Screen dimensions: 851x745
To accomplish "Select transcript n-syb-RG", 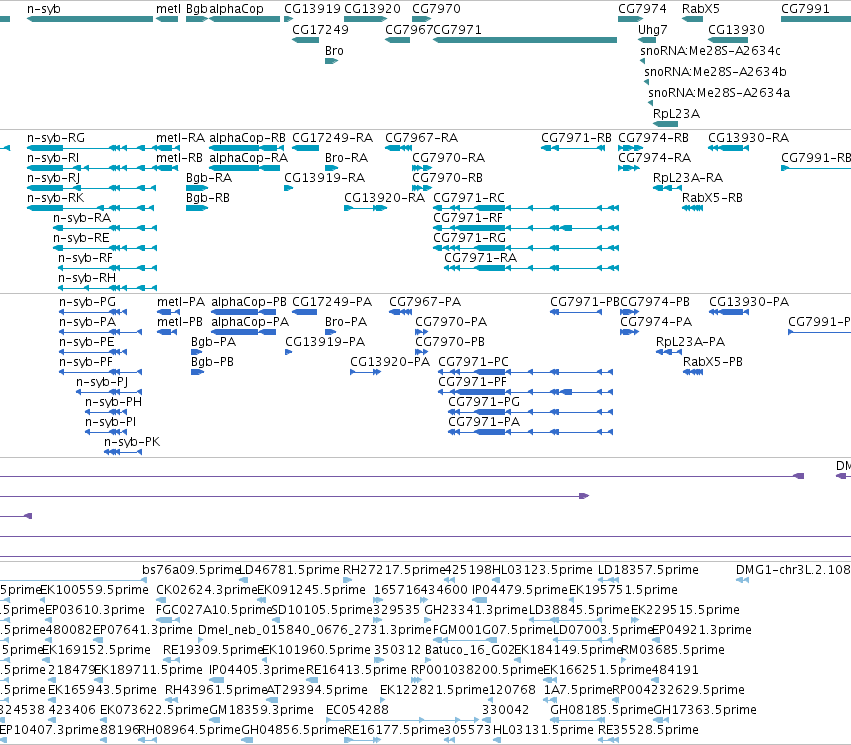I will (56, 138).
